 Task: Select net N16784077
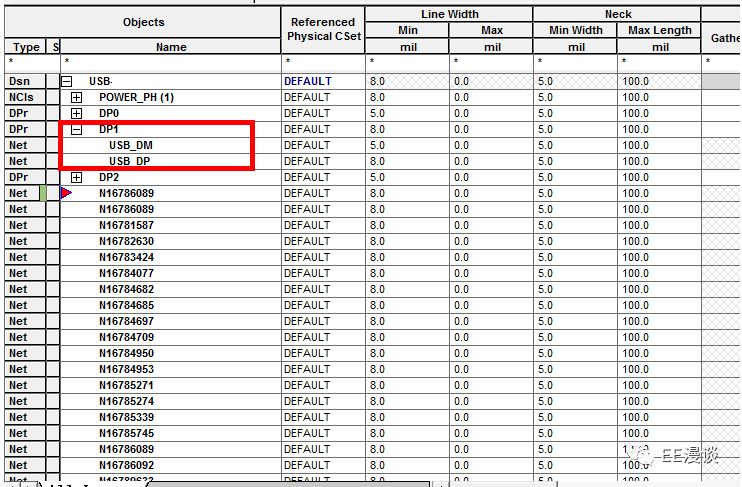pyautogui.click(x=126, y=274)
